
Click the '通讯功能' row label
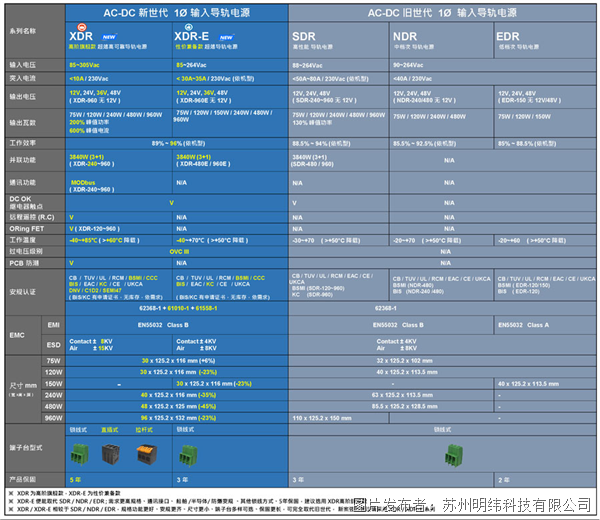coord(23,183)
